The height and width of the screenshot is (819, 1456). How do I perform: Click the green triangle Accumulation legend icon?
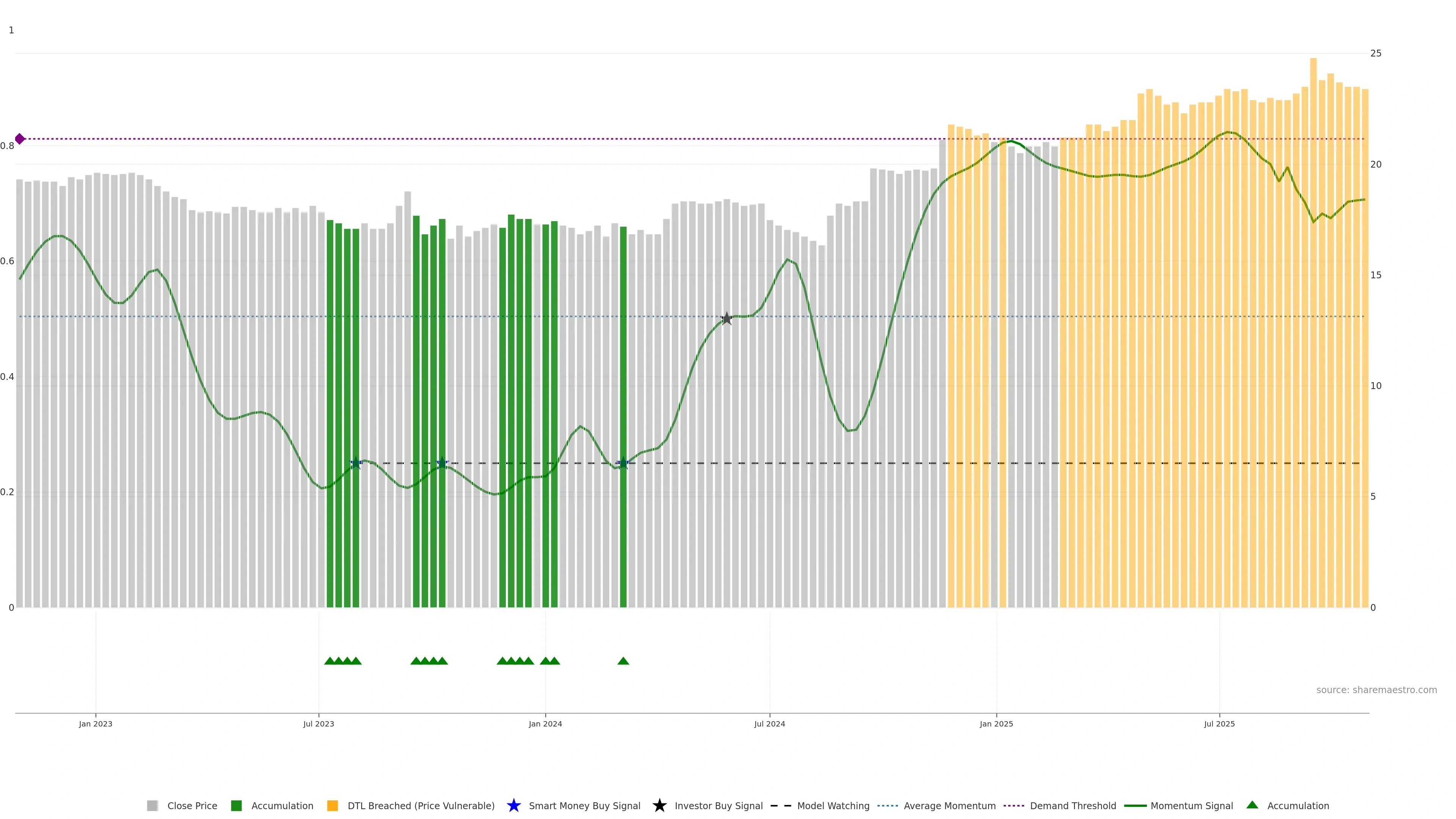pyautogui.click(x=1252, y=805)
